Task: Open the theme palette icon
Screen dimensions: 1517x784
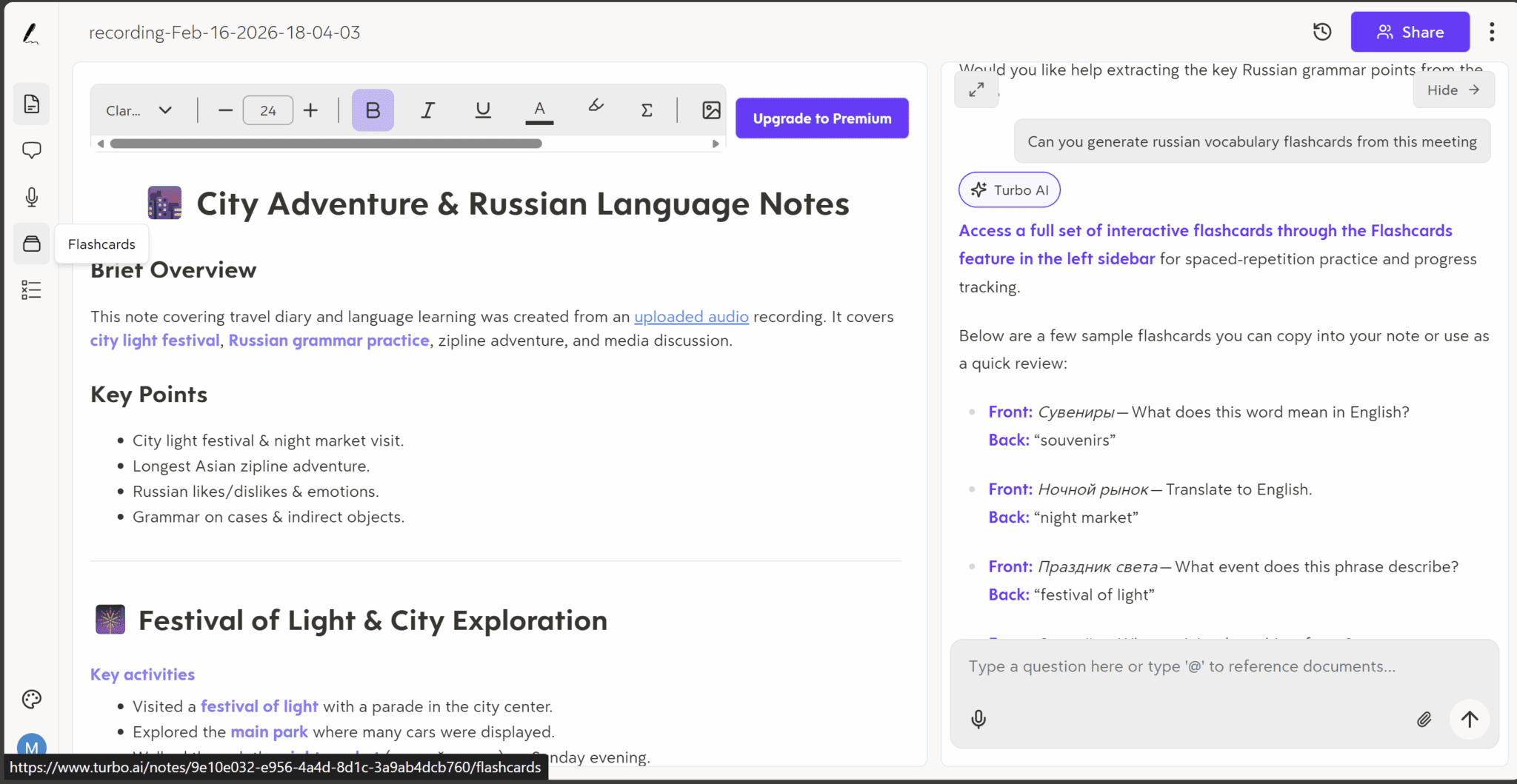Action: click(31, 698)
